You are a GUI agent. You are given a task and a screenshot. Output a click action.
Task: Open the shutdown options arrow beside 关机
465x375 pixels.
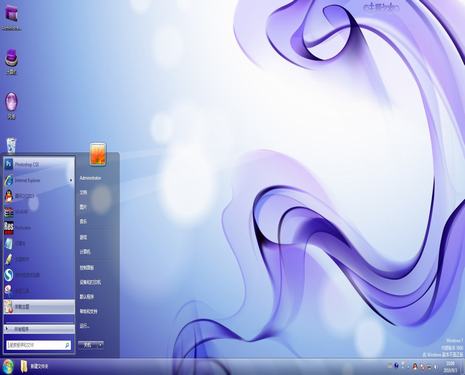[100, 345]
